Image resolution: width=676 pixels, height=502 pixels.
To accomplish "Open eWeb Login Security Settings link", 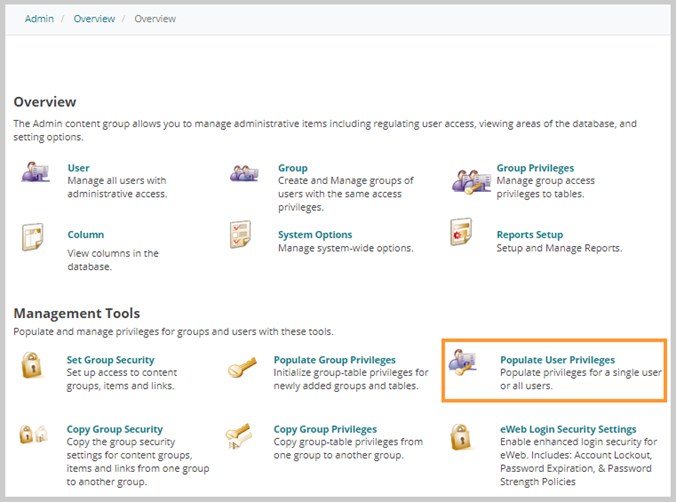I will click(x=568, y=429).
